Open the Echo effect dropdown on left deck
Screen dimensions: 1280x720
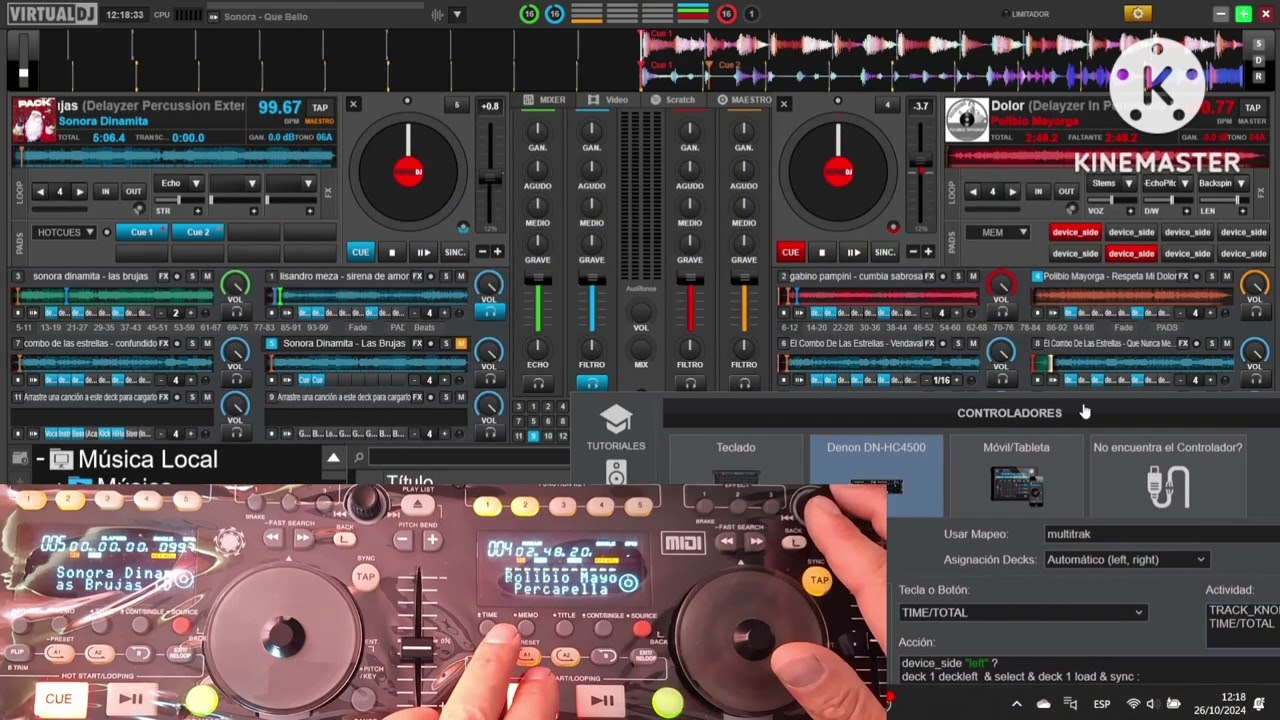point(196,184)
